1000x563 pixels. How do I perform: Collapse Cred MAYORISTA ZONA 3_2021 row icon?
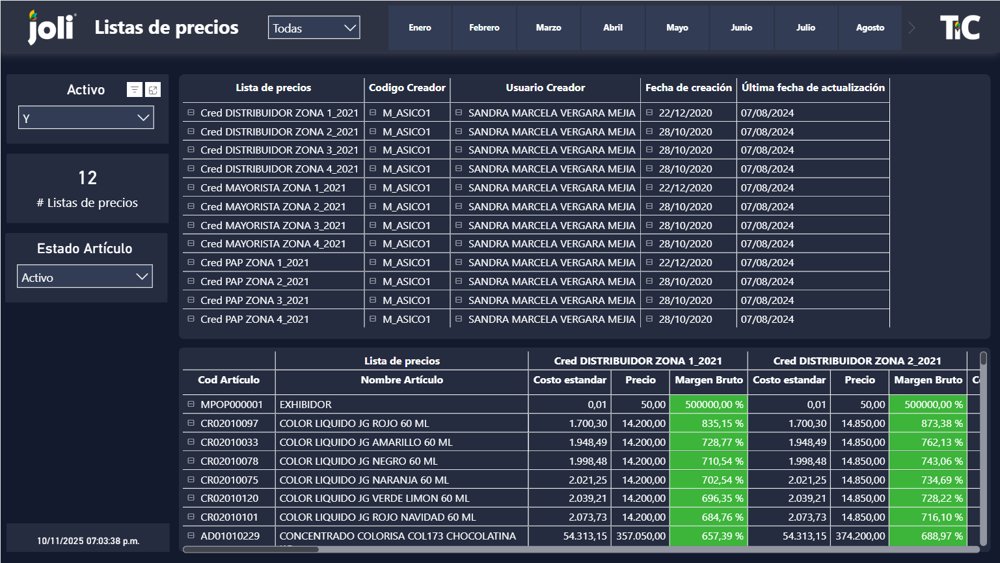coord(190,226)
